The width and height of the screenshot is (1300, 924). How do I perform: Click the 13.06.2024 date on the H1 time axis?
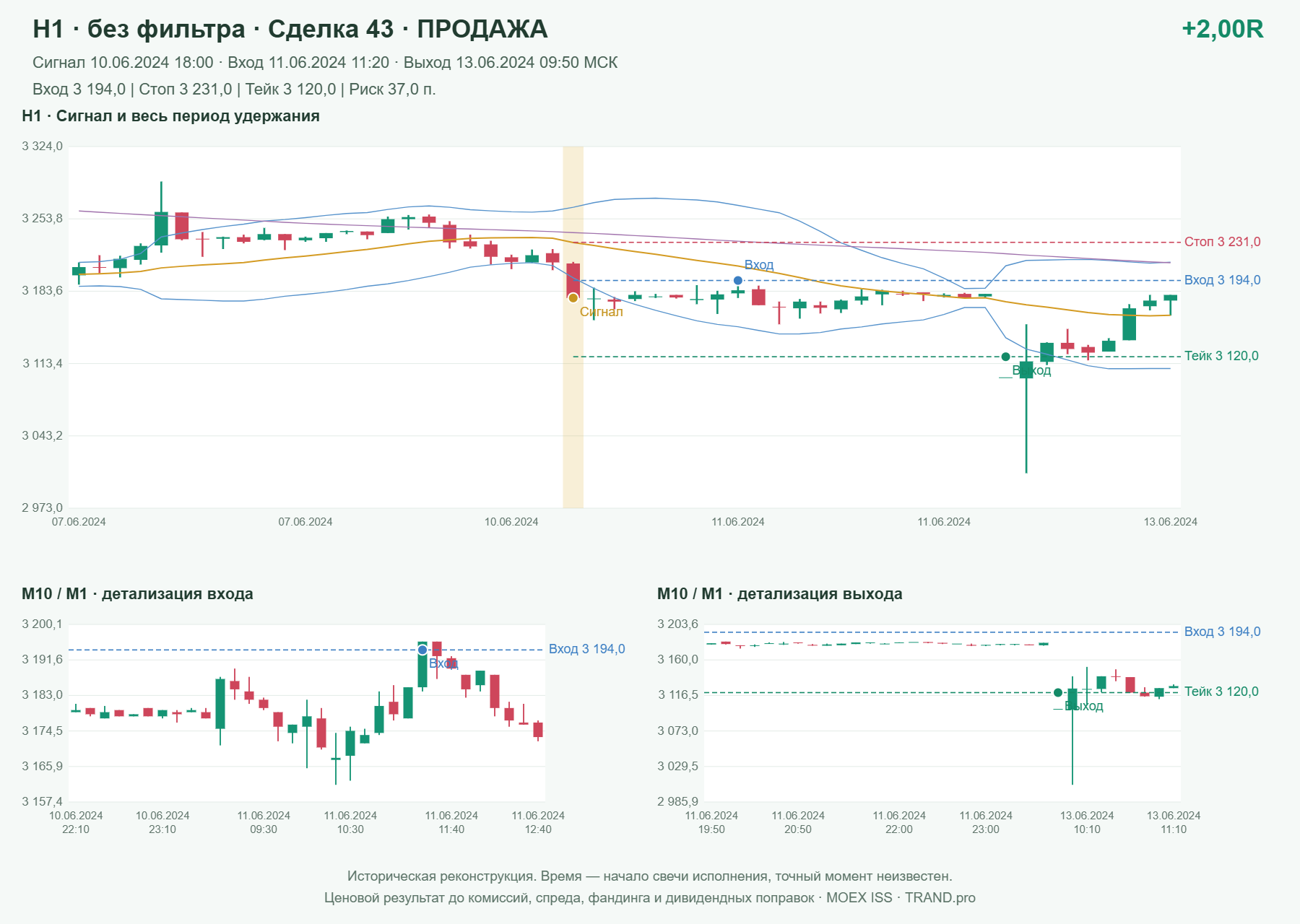tap(1170, 522)
